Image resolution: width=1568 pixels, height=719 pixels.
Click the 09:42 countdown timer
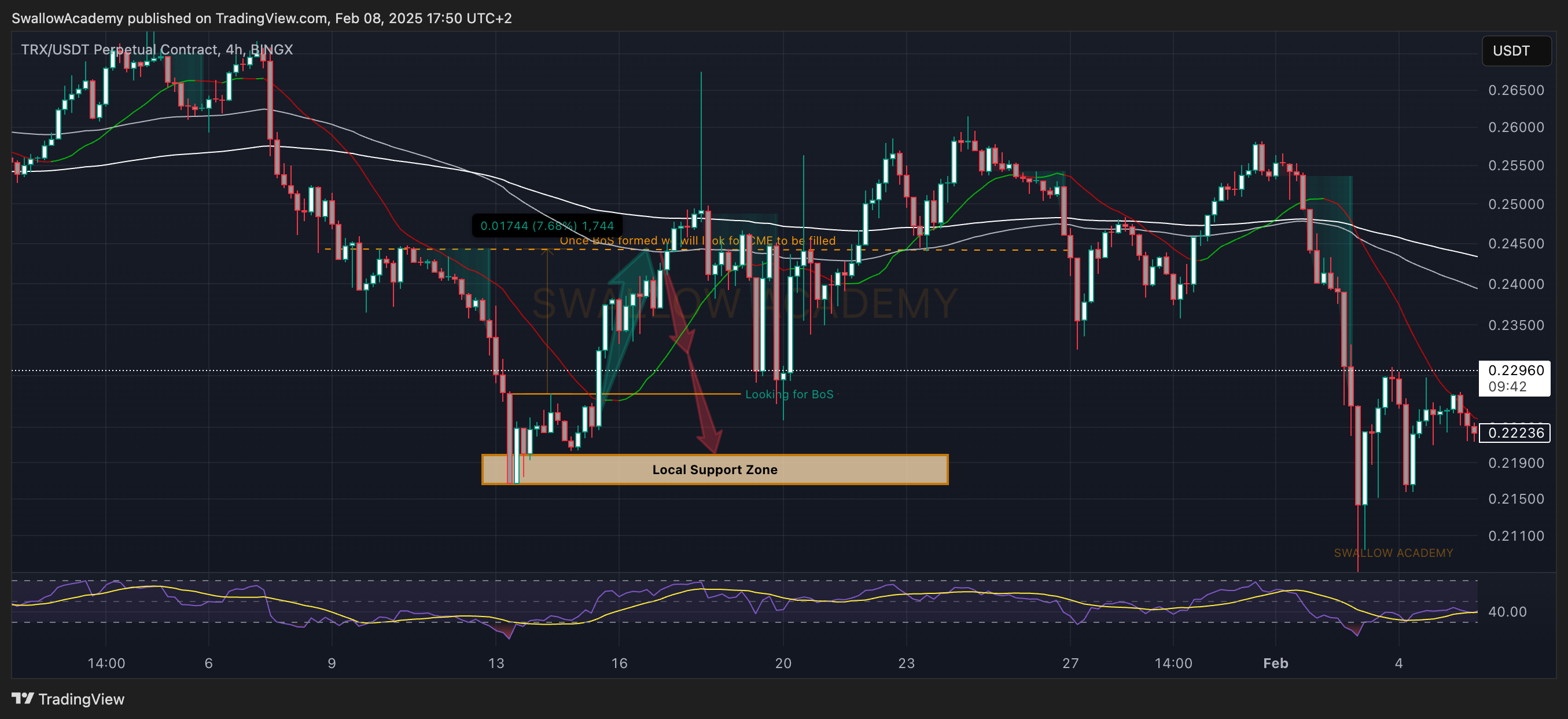coord(1507,387)
